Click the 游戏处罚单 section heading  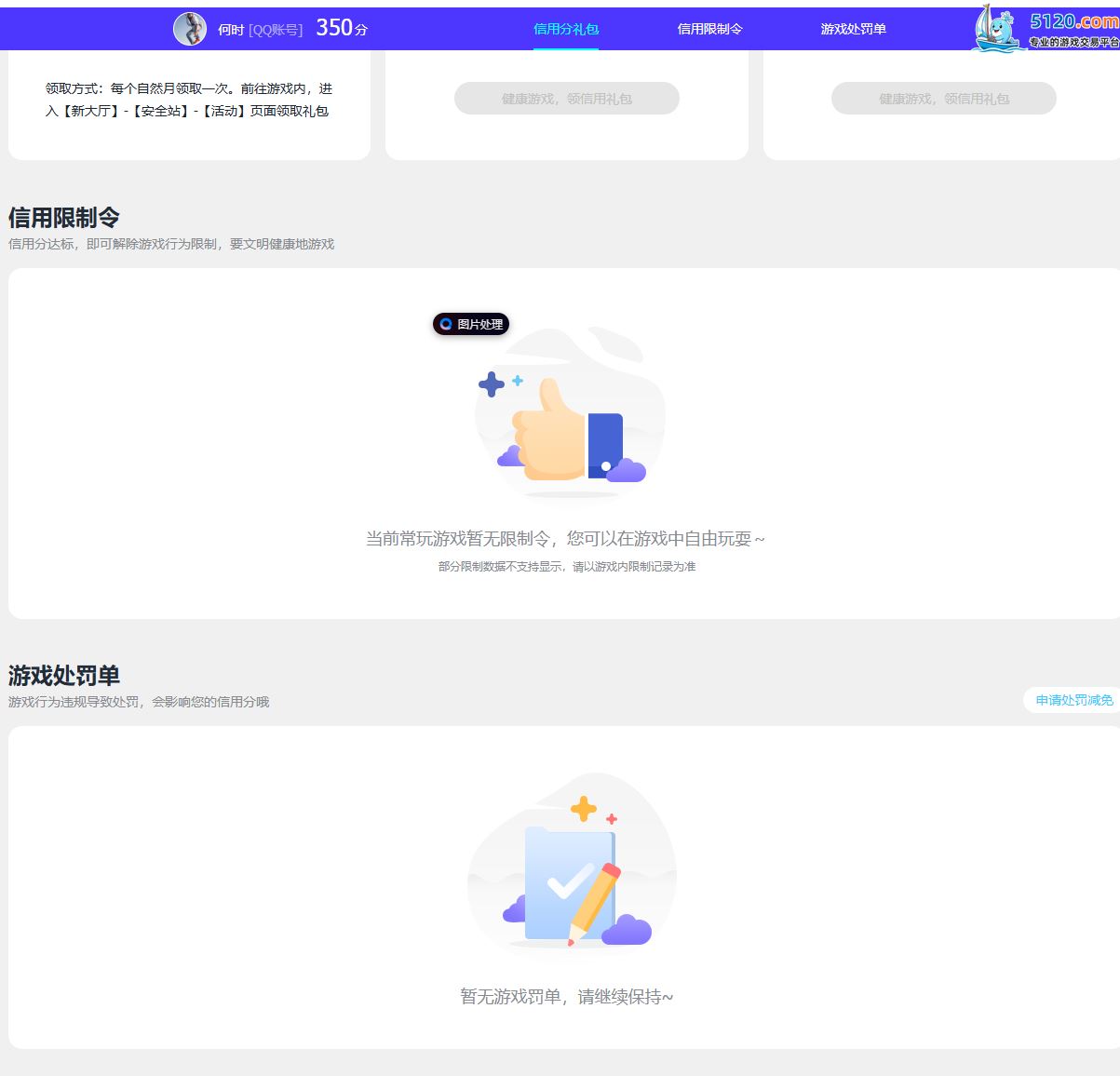click(64, 676)
